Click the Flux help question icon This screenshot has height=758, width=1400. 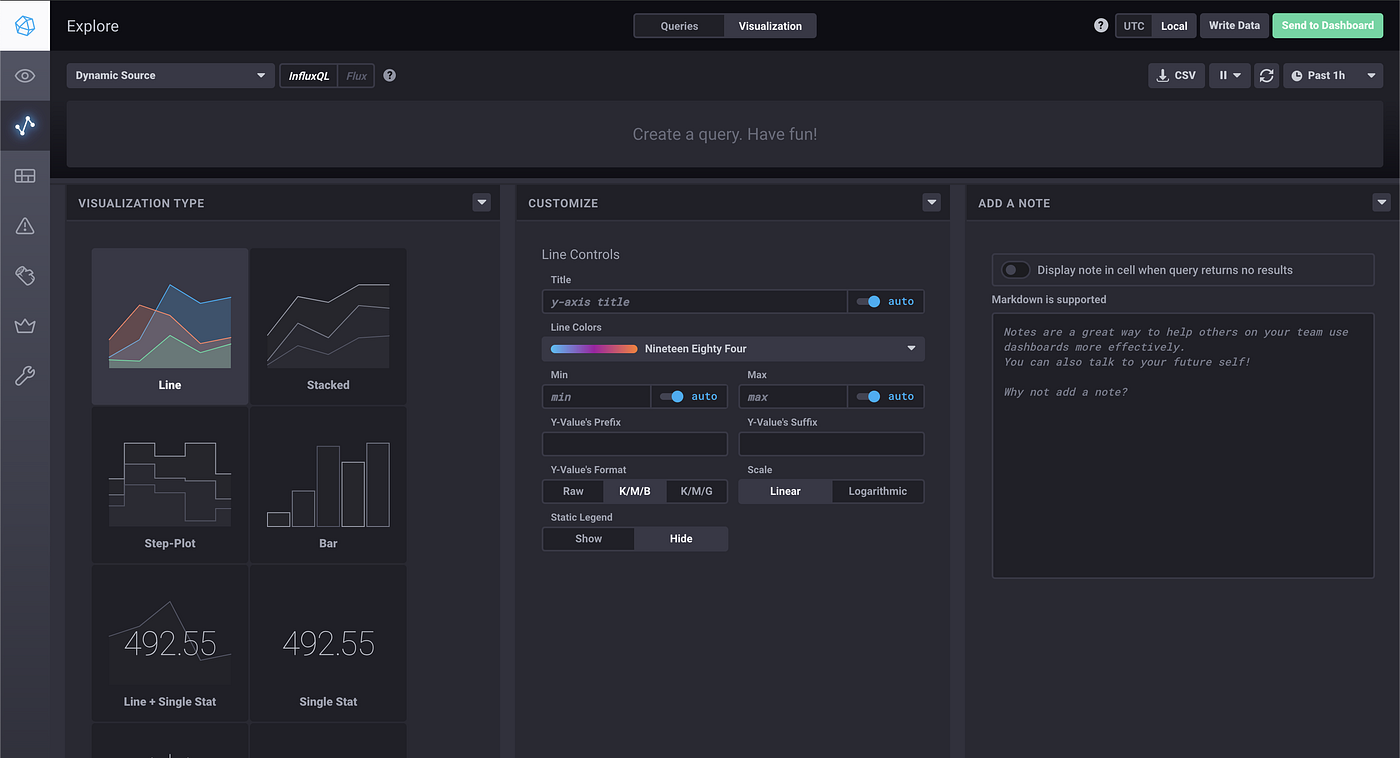coord(390,76)
